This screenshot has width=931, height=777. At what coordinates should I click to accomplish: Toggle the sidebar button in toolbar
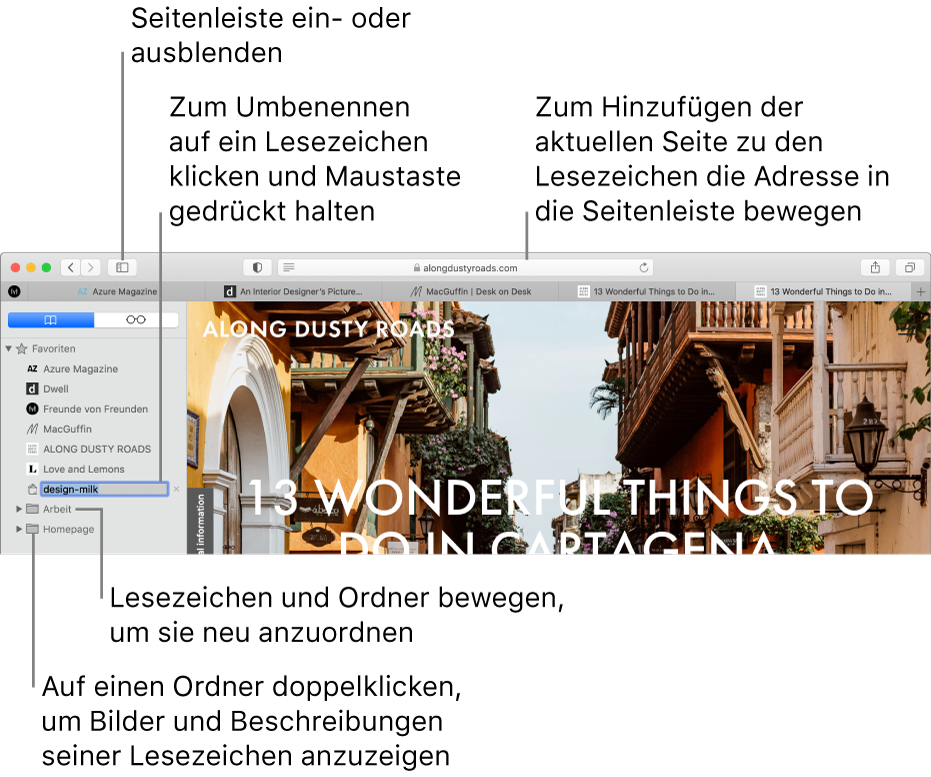[x=122, y=268]
